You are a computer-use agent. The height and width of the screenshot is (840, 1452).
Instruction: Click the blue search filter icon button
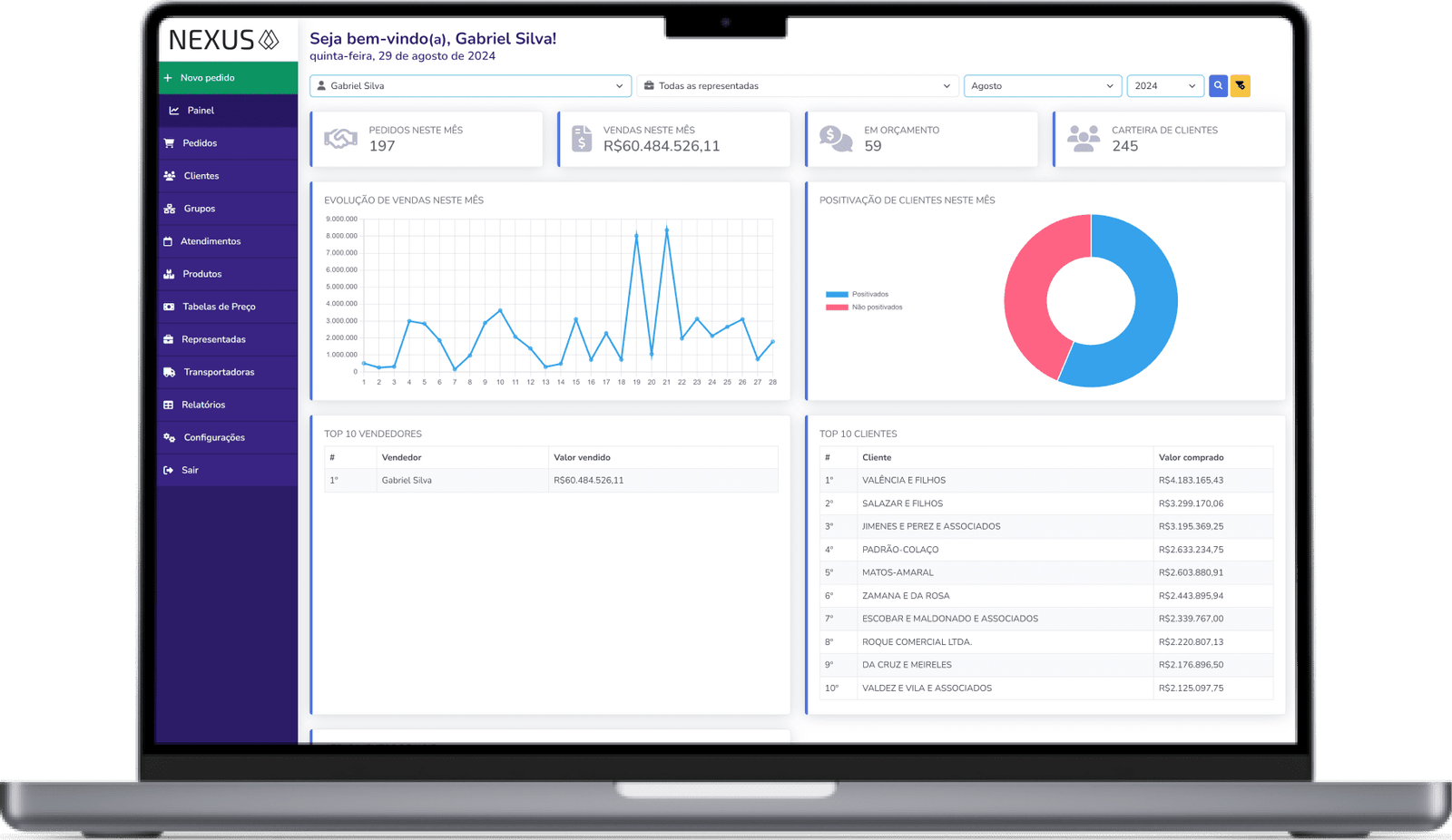click(x=1218, y=86)
